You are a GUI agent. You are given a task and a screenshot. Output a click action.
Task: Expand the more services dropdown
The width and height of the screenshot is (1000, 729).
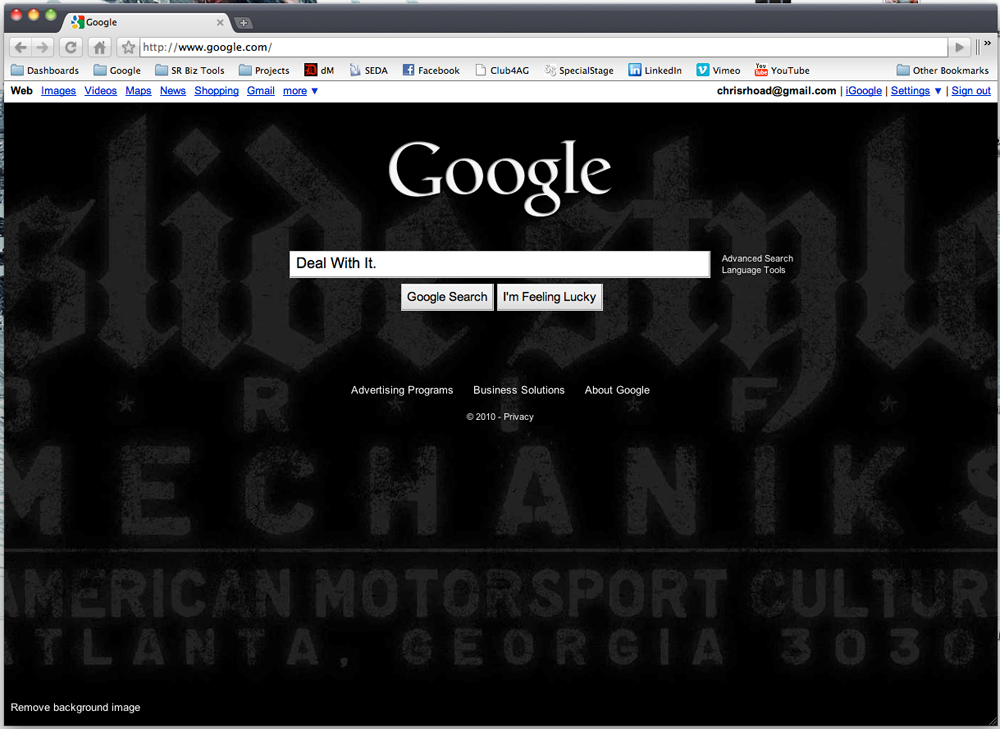[300, 91]
